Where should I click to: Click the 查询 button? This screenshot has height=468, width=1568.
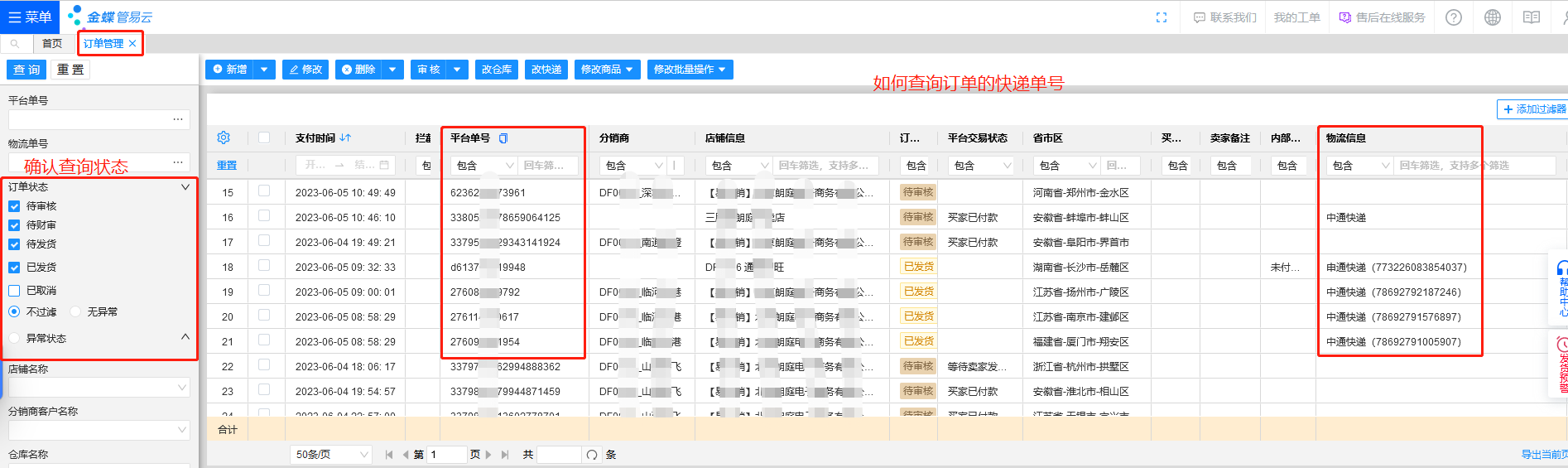point(26,70)
